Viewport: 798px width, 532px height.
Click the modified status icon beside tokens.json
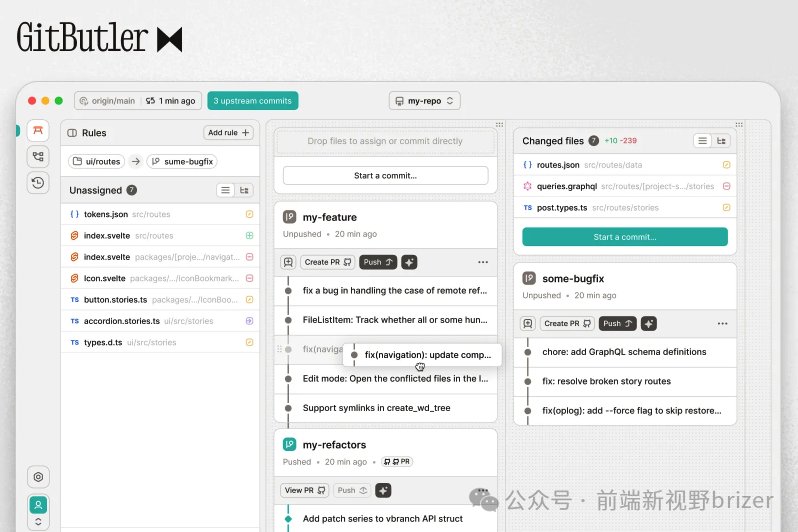(x=249, y=214)
